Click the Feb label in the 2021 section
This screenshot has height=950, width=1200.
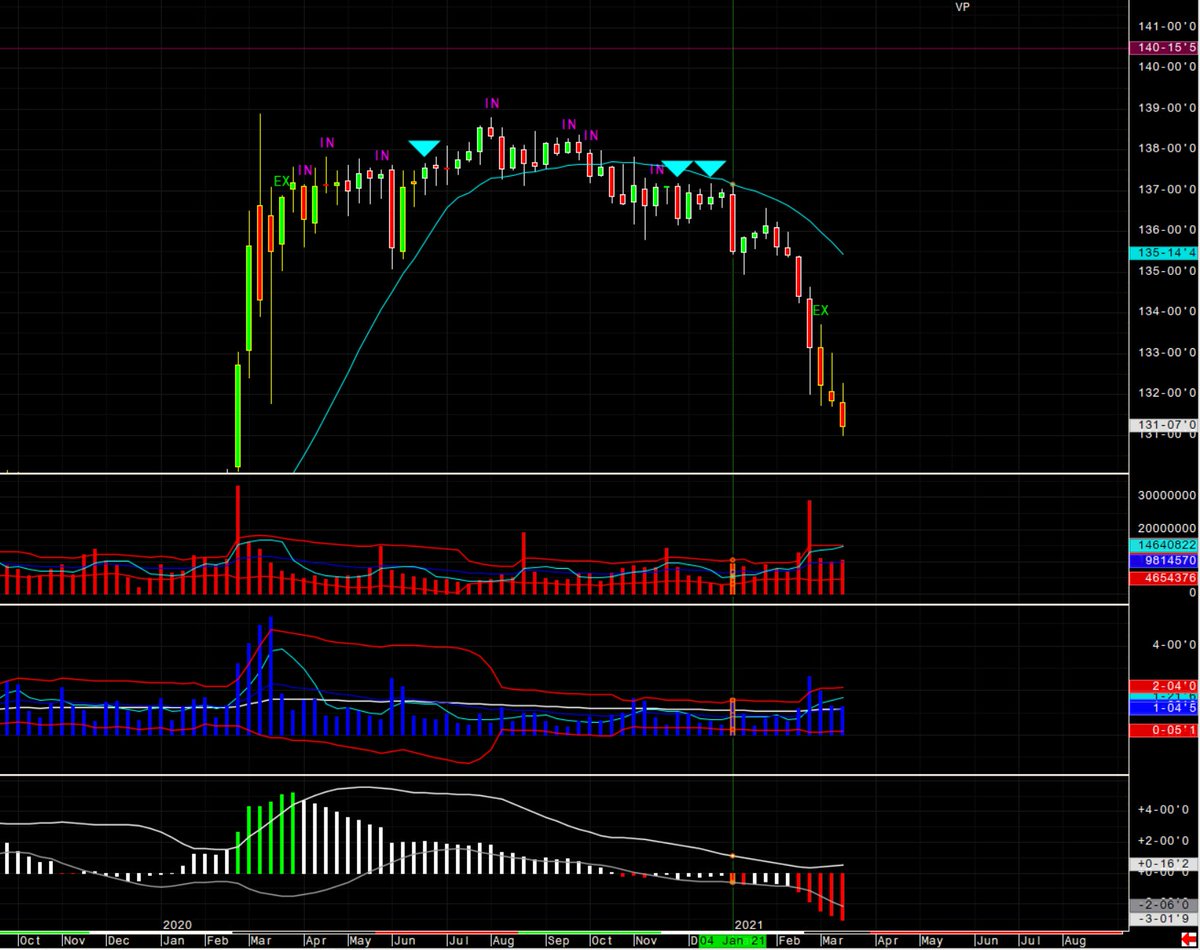point(790,941)
